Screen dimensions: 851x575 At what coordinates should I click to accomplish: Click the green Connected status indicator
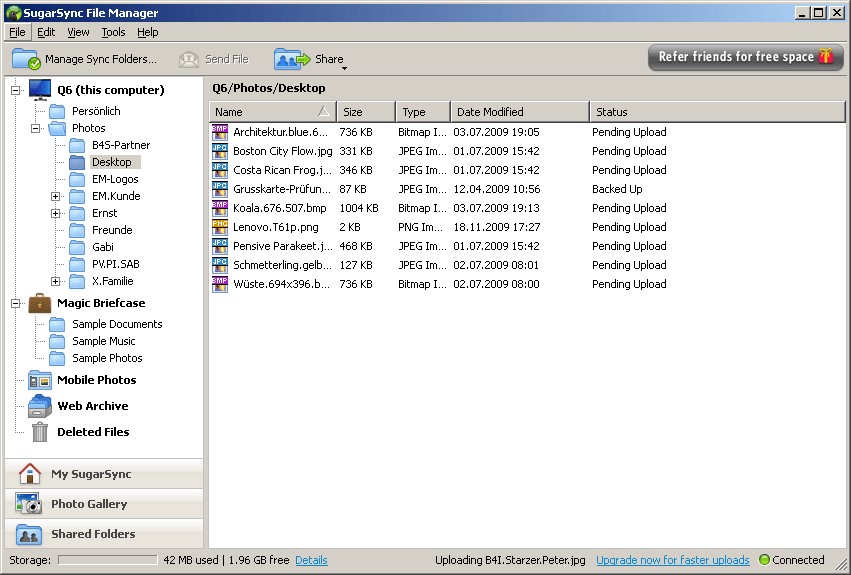[765, 560]
